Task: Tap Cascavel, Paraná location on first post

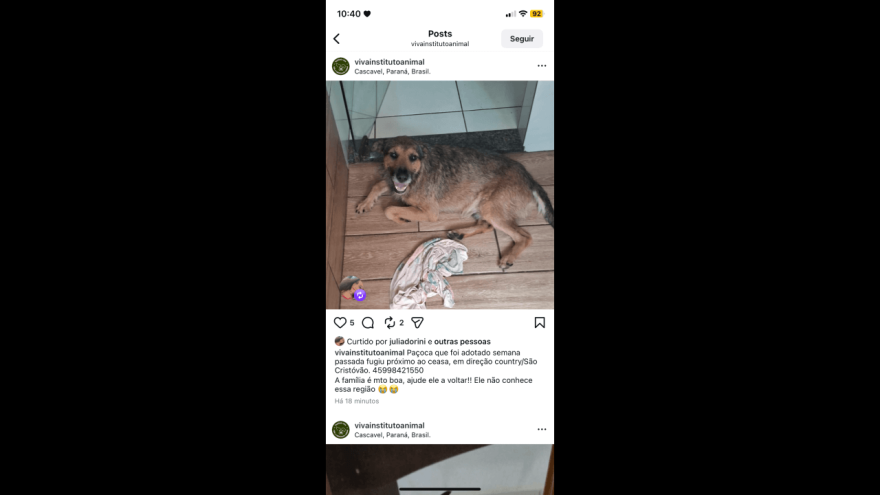Action: coord(392,71)
